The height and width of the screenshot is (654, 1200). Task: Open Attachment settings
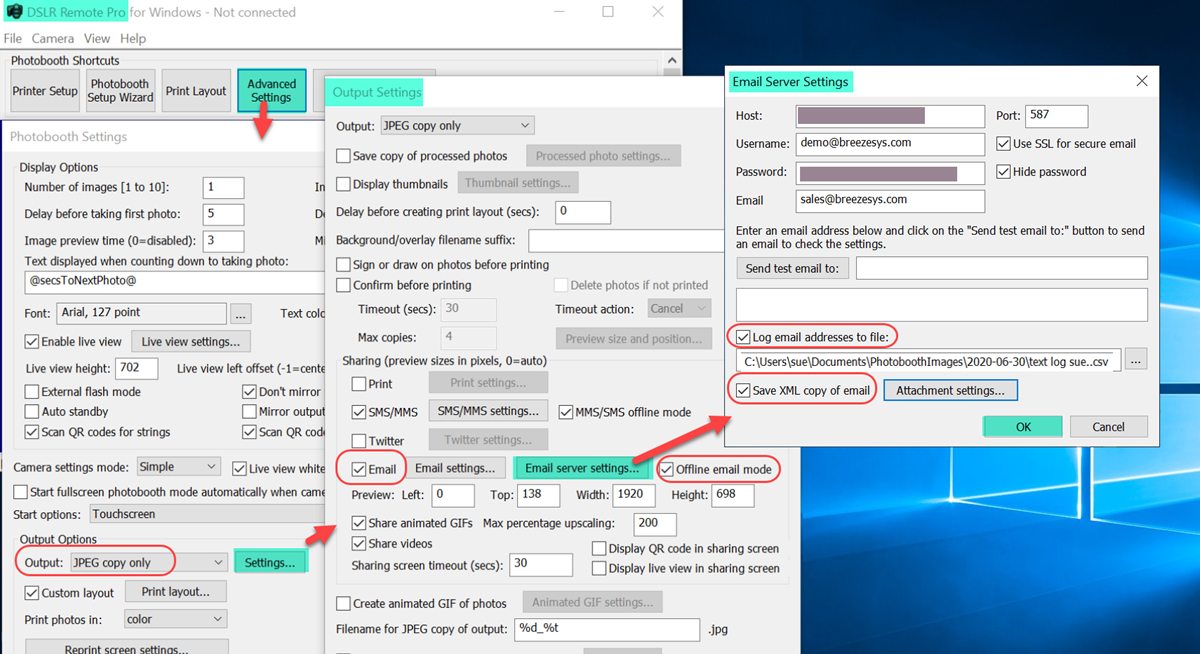[x=951, y=390]
